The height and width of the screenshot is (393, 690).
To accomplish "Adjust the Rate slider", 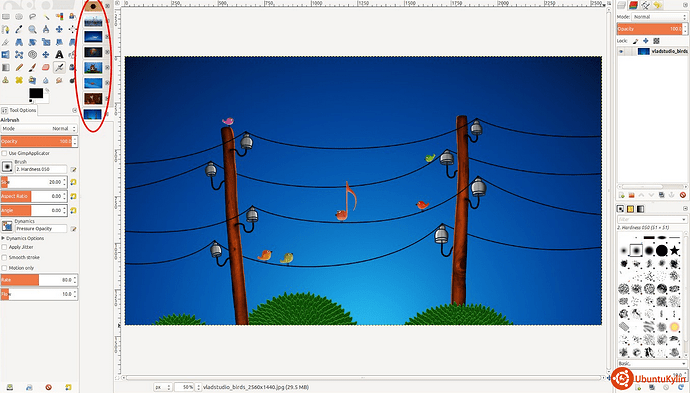I will [x=39, y=280].
